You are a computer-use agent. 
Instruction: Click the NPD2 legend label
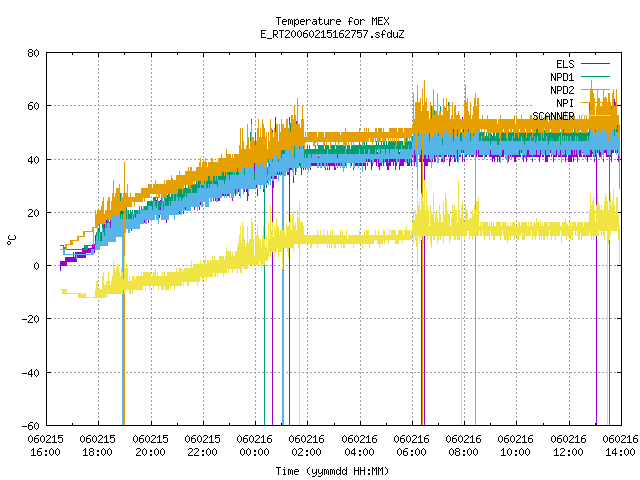(562, 90)
